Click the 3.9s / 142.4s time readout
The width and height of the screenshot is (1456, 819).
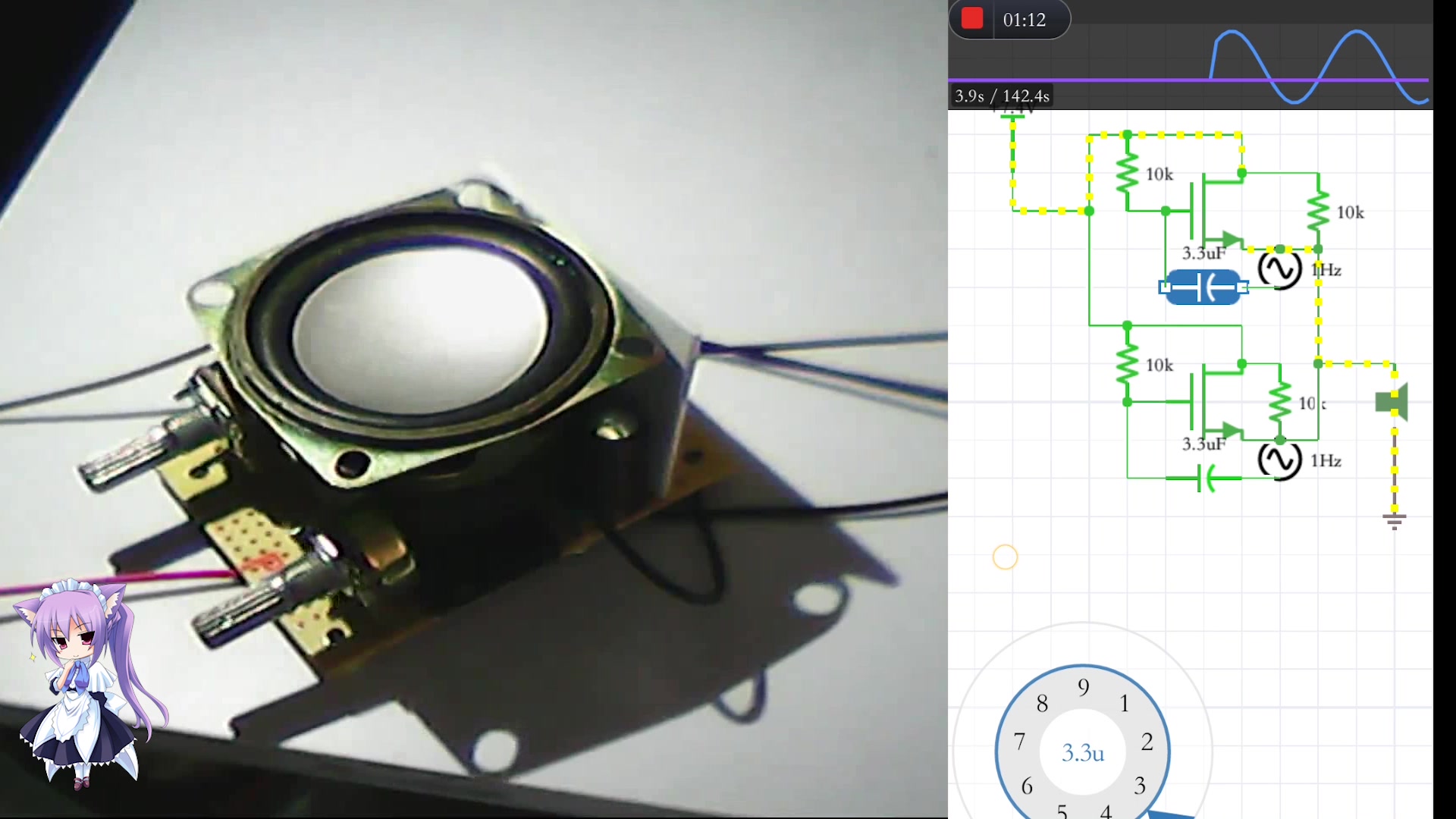point(1002,96)
